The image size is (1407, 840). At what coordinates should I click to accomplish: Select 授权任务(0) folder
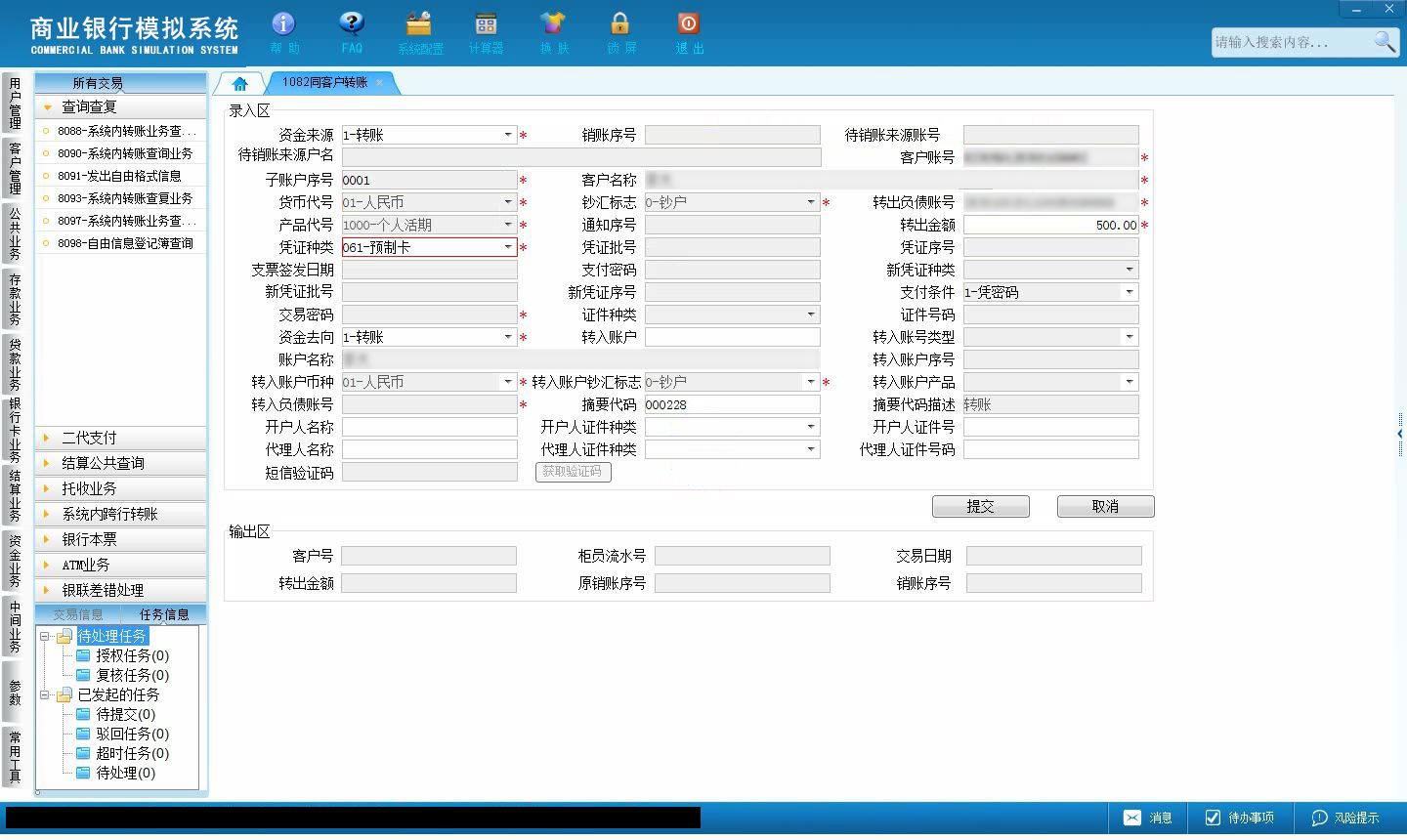click(122, 655)
